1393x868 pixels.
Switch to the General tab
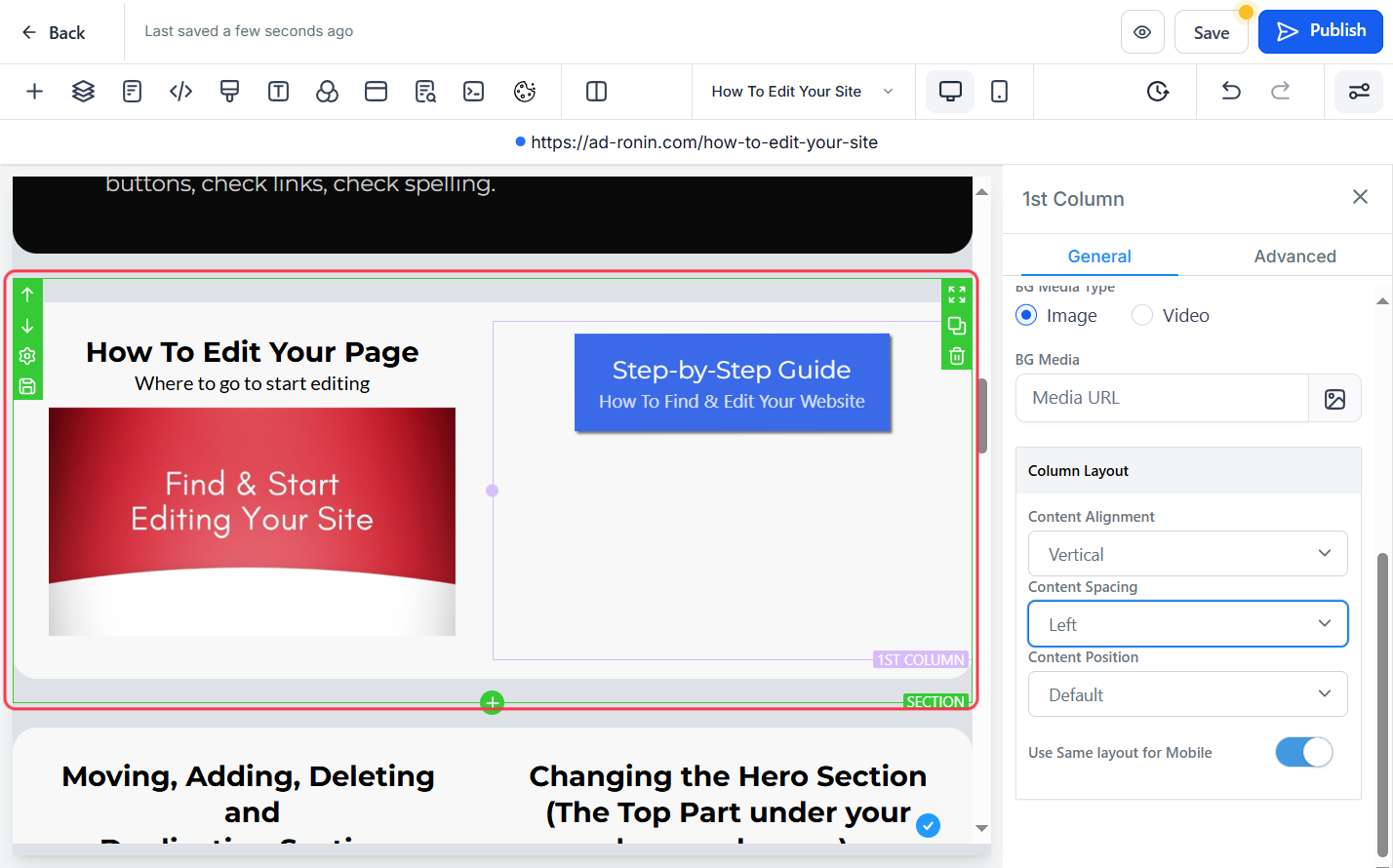coord(1099,256)
